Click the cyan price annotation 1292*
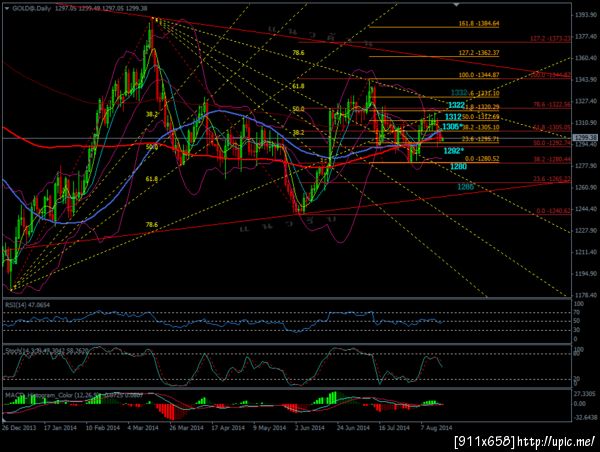 pyautogui.click(x=454, y=151)
